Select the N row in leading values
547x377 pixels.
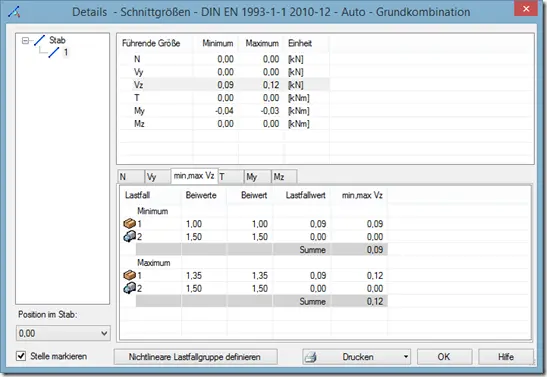click(x=224, y=59)
